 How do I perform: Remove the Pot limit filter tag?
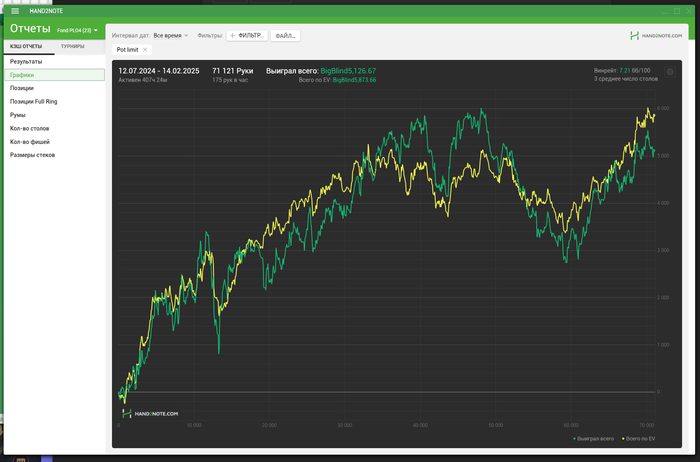(145, 49)
